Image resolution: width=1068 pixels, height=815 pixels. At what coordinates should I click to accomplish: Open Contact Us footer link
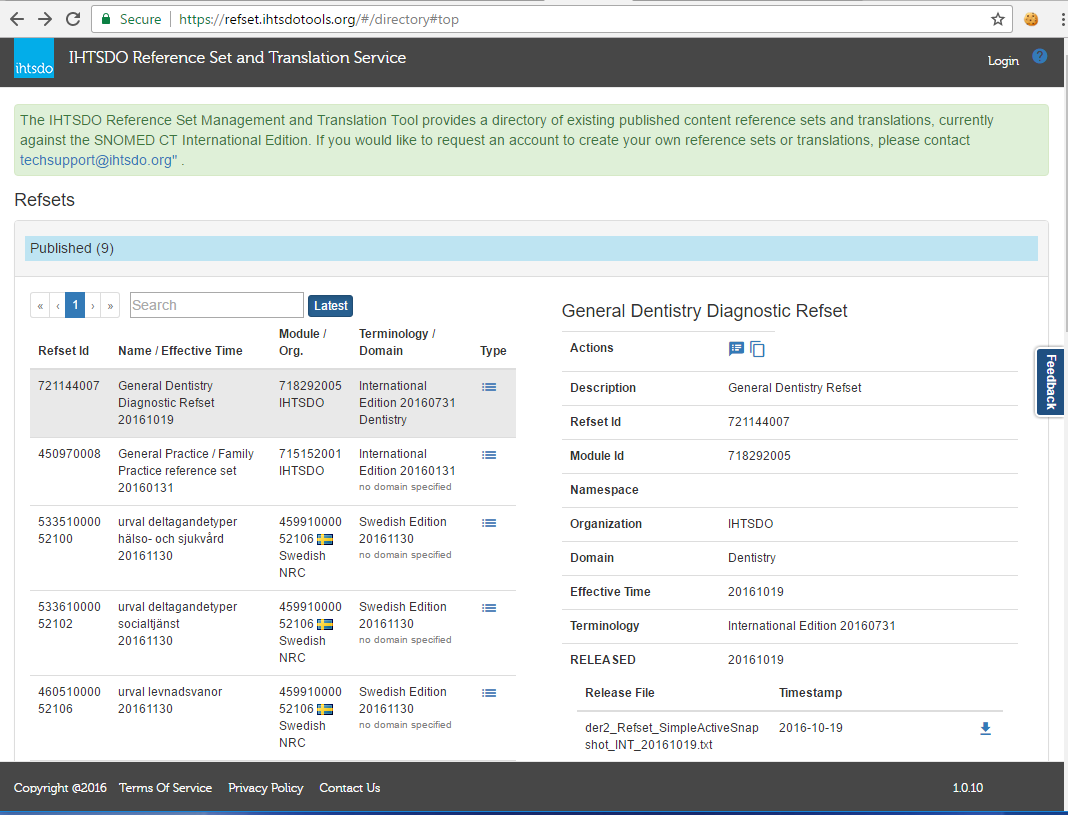coord(349,788)
